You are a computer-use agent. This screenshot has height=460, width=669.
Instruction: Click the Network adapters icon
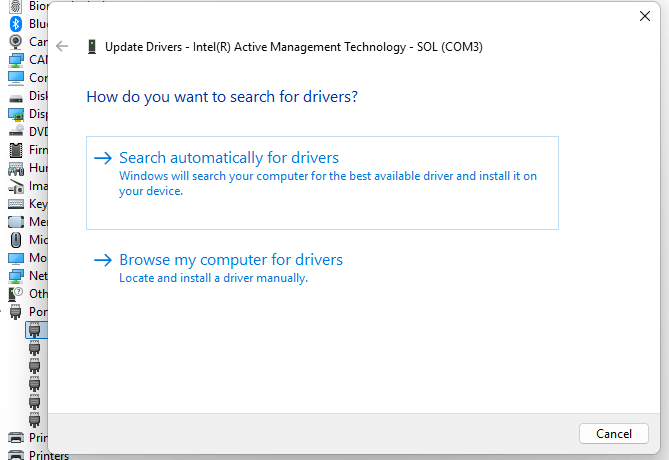tap(16, 276)
